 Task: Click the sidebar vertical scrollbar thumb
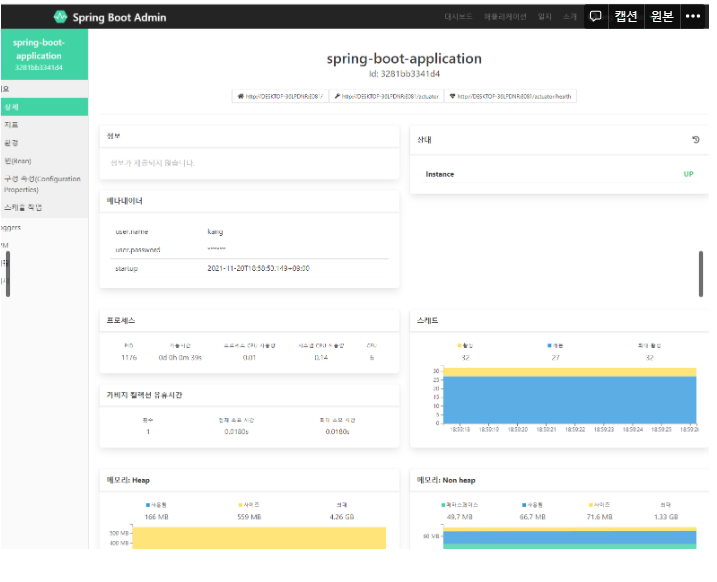pos(8,274)
